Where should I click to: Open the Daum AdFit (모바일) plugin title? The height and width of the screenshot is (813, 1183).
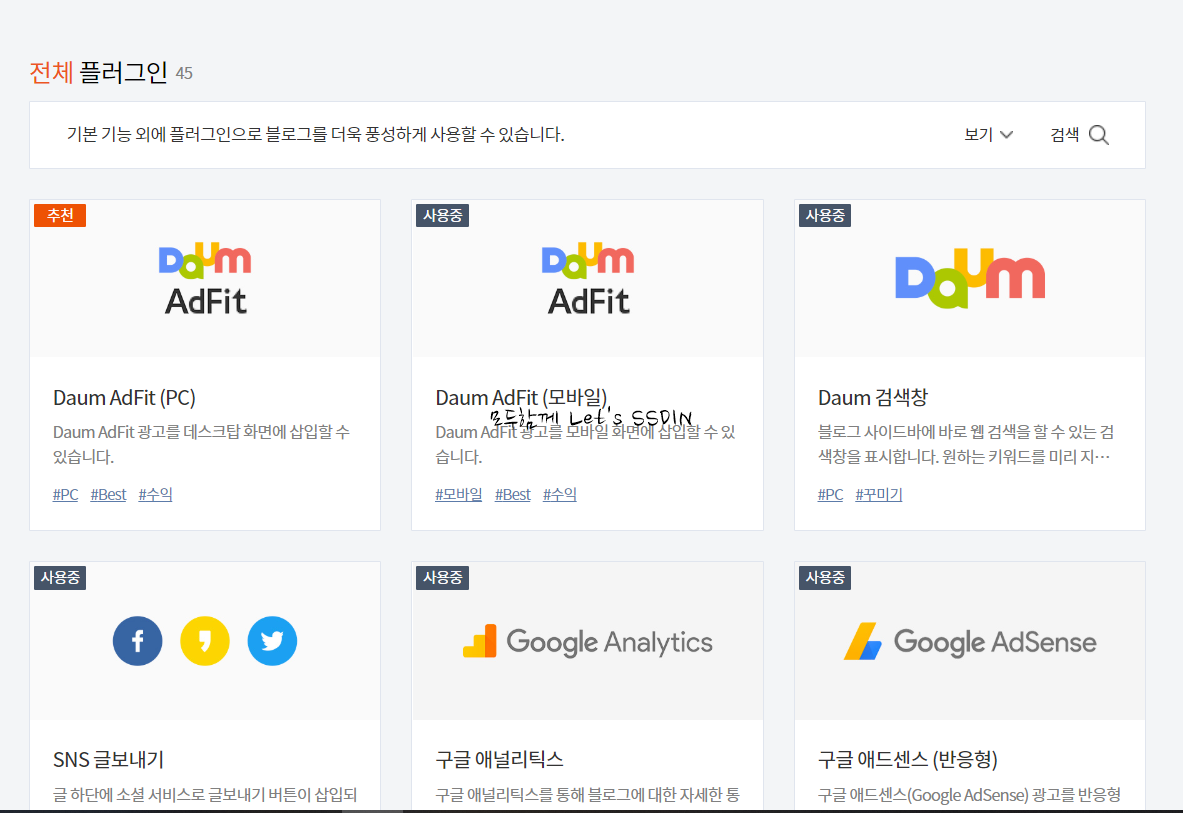521,397
